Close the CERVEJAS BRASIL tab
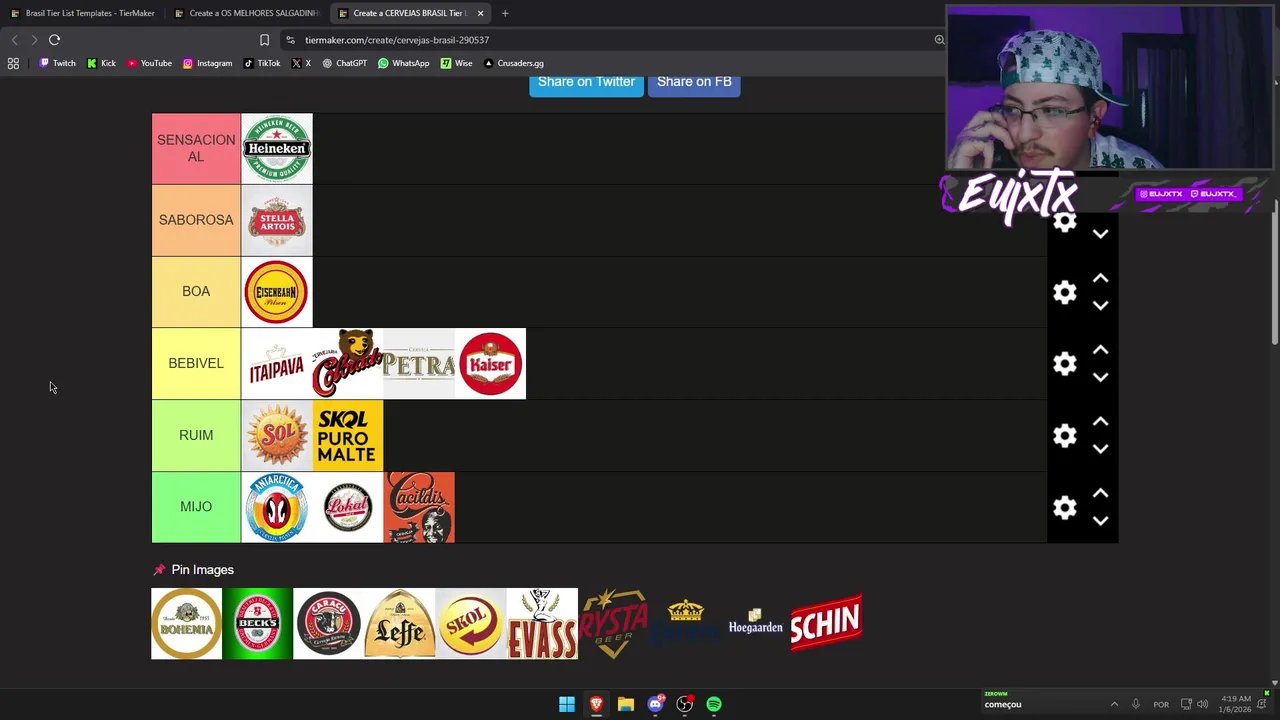 (480, 13)
